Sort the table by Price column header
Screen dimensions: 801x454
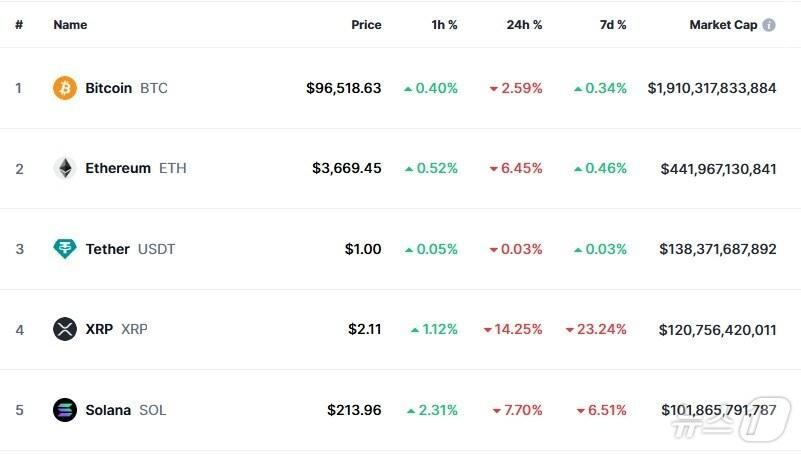click(366, 25)
